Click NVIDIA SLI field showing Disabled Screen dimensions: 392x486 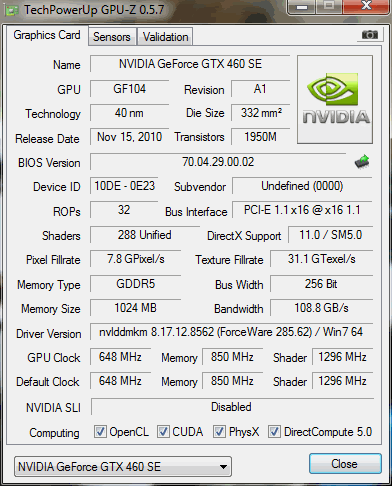232,407
